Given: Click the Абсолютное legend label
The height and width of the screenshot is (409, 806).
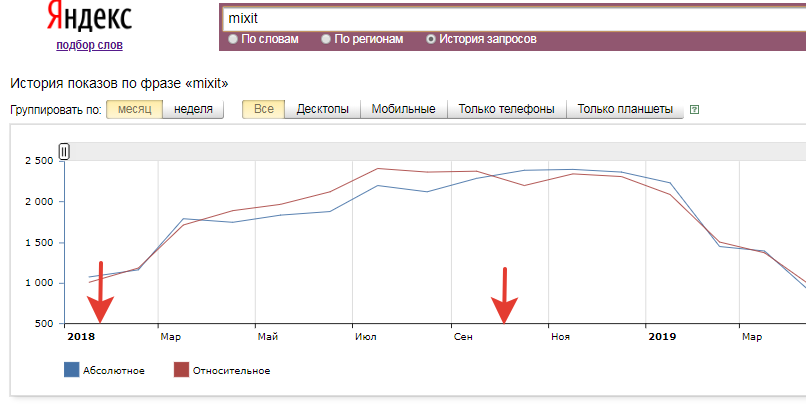Looking at the screenshot, I should tap(114, 370).
